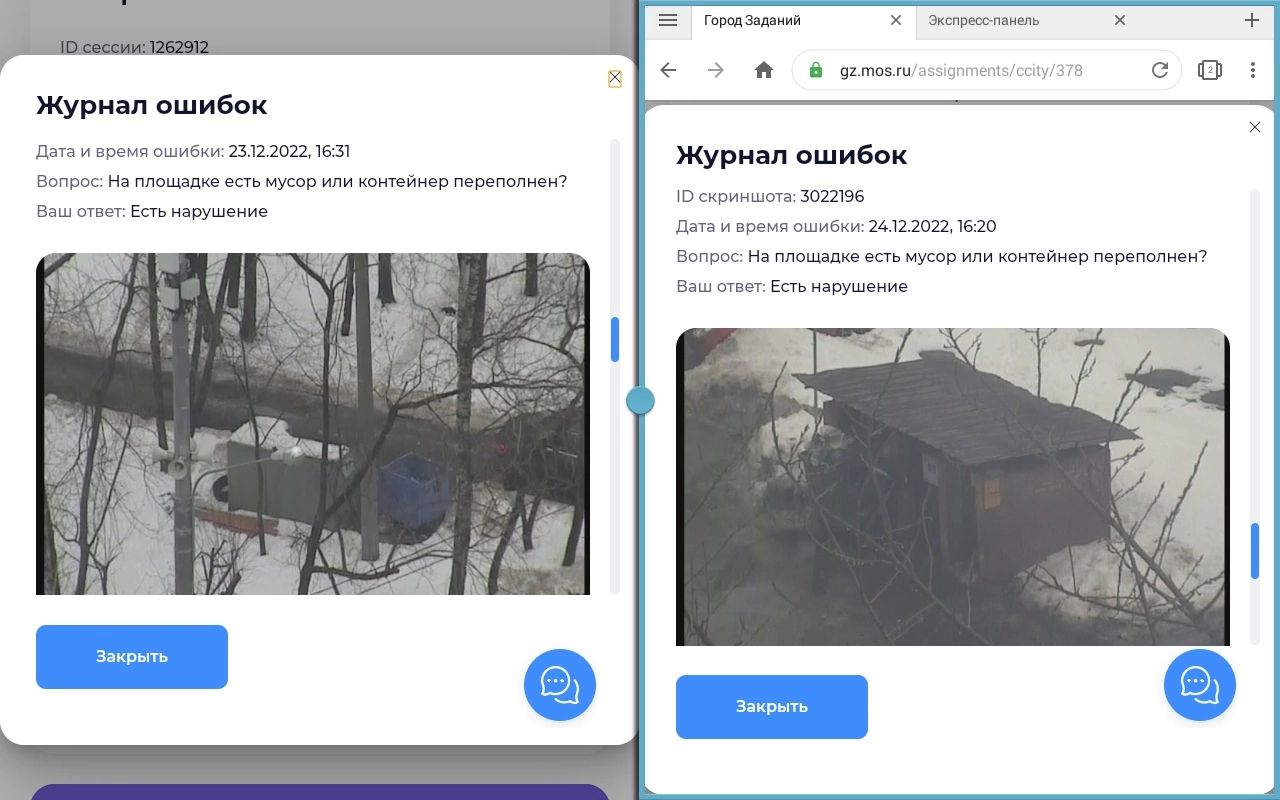Open the browser three-dot options menu
The width and height of the screenshot is (1280, 800).
point(1253,70)
